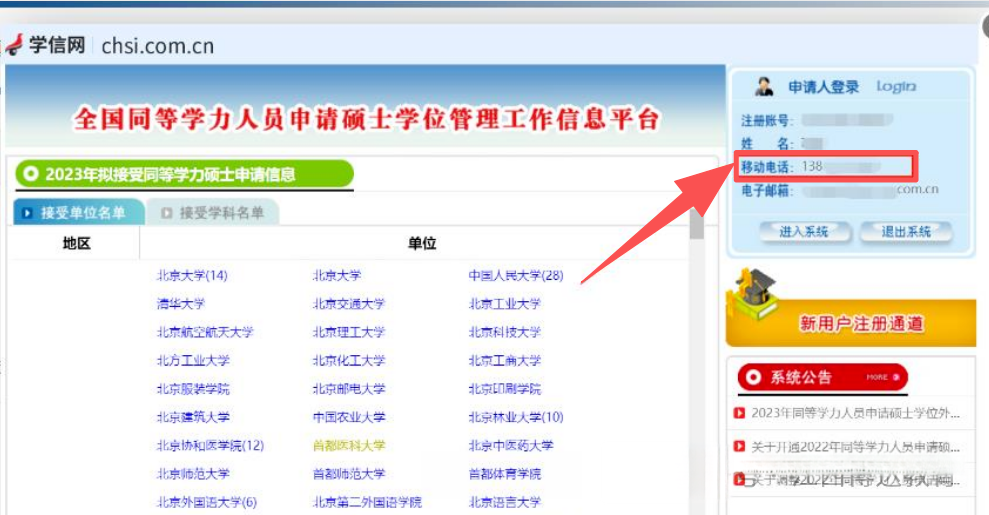Open the 清华大学 link
Image resolution: width=989 pixels, height=515 pixels.
pos(181,304)
